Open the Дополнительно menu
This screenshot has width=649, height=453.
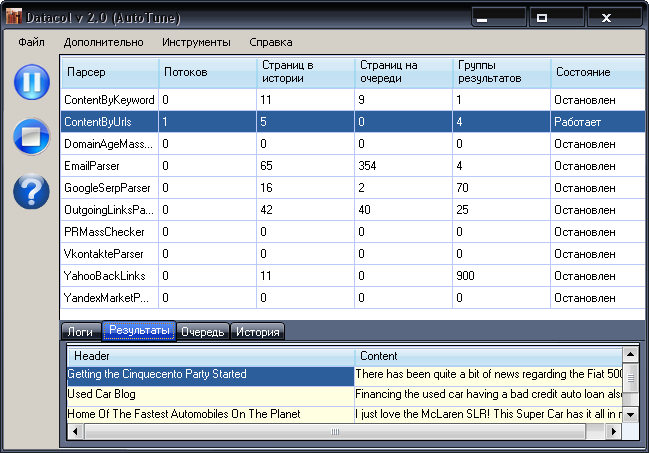(x=103, y=42)
